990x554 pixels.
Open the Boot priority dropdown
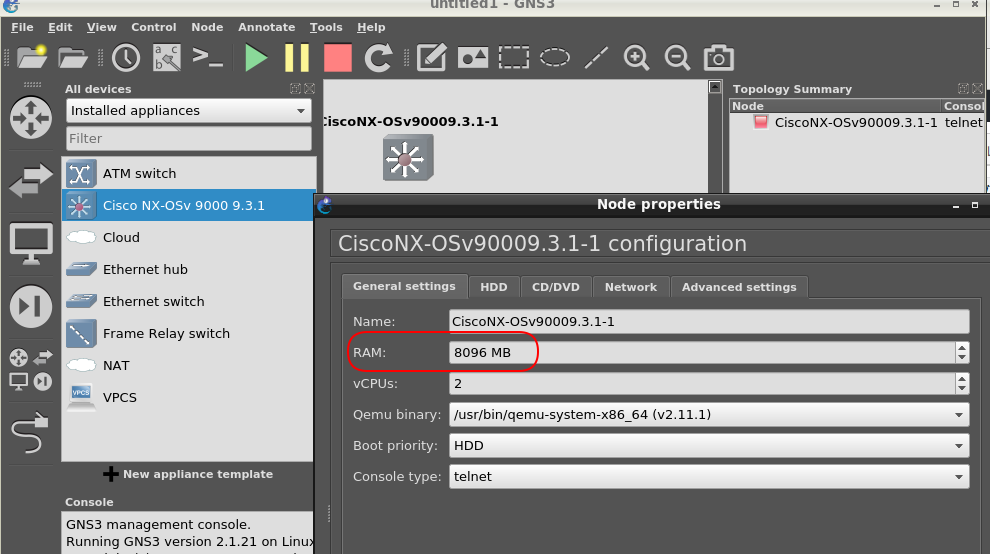(709, 445)
